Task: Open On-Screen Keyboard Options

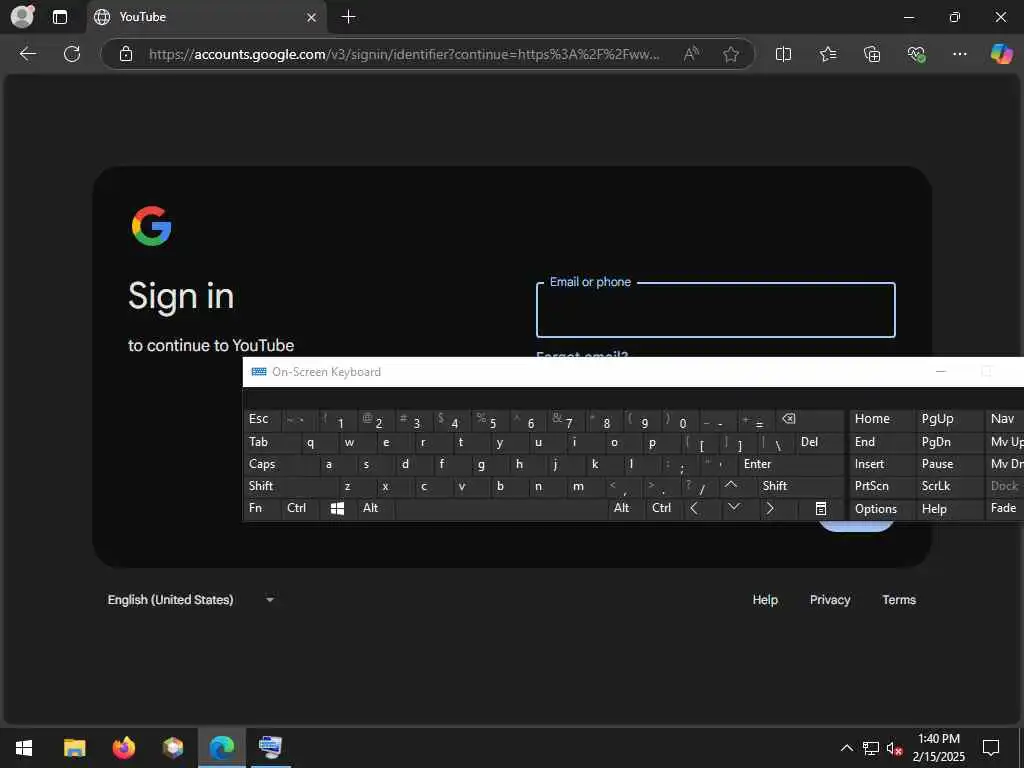Action: point(881,509)
